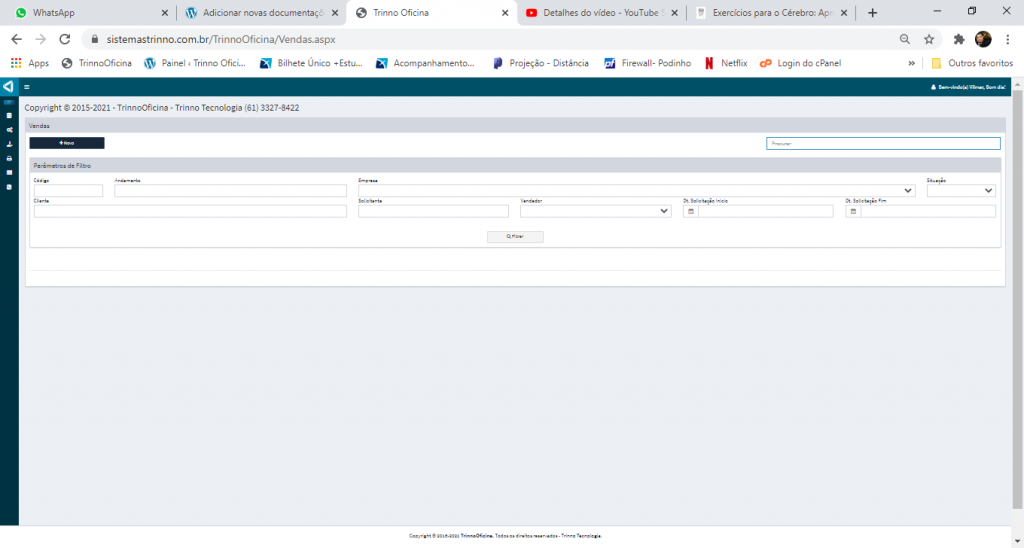1024x548 pixels.
Task: Click the Procurar search field
Action: click(x=882, y=143)
